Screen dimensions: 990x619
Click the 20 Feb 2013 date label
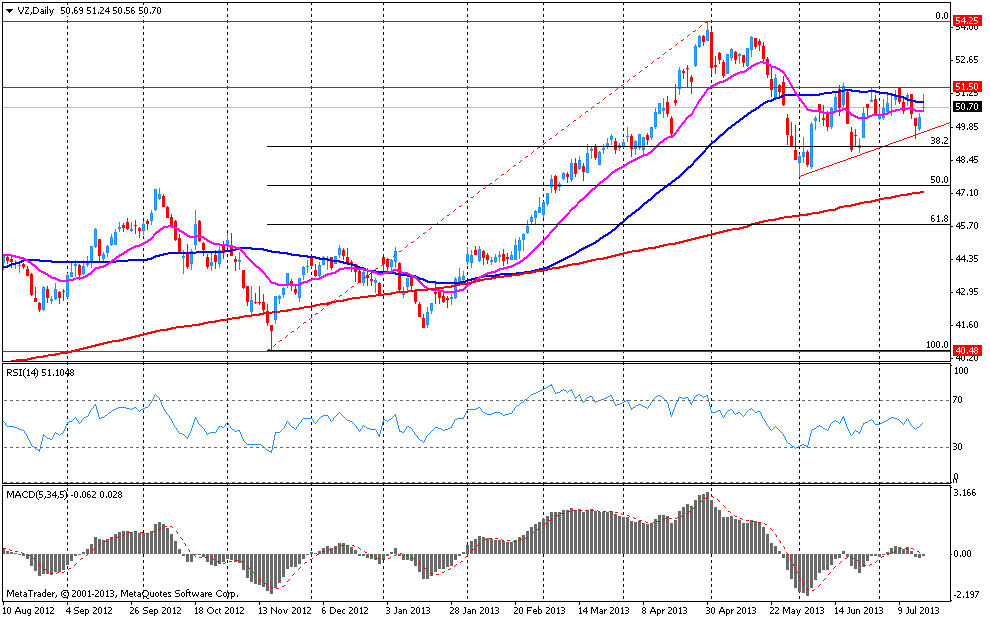538,611
